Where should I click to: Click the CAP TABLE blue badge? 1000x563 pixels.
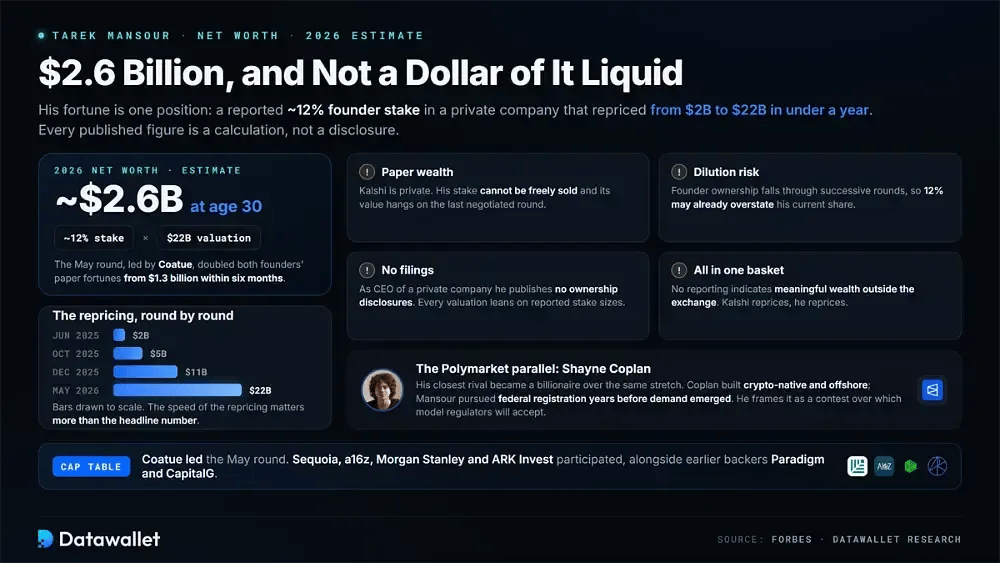(91, 467)
